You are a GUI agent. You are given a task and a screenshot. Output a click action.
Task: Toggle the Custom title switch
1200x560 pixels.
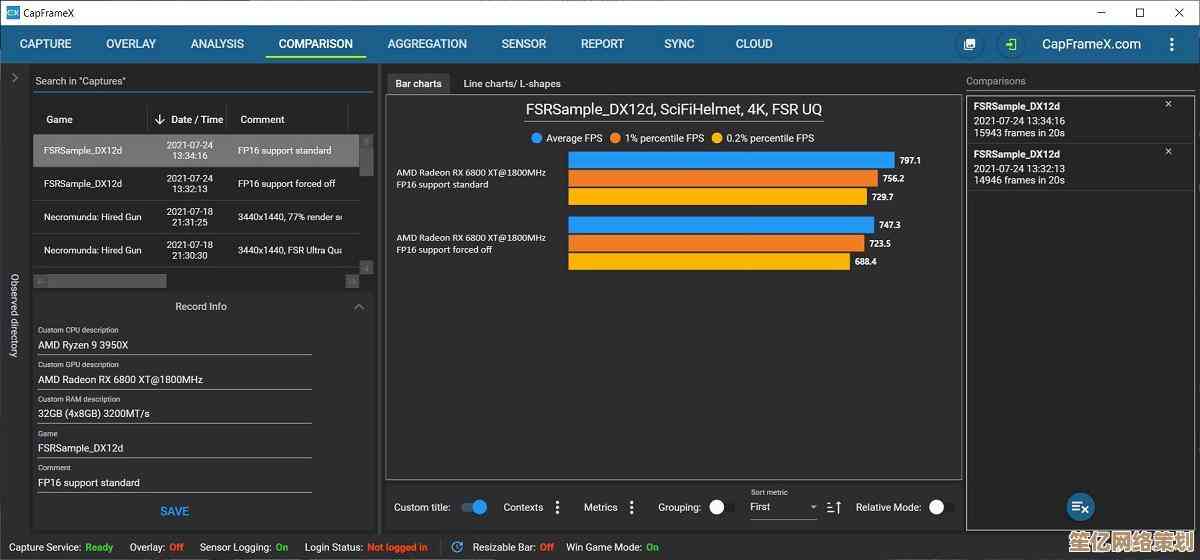(x=474, y=507)
